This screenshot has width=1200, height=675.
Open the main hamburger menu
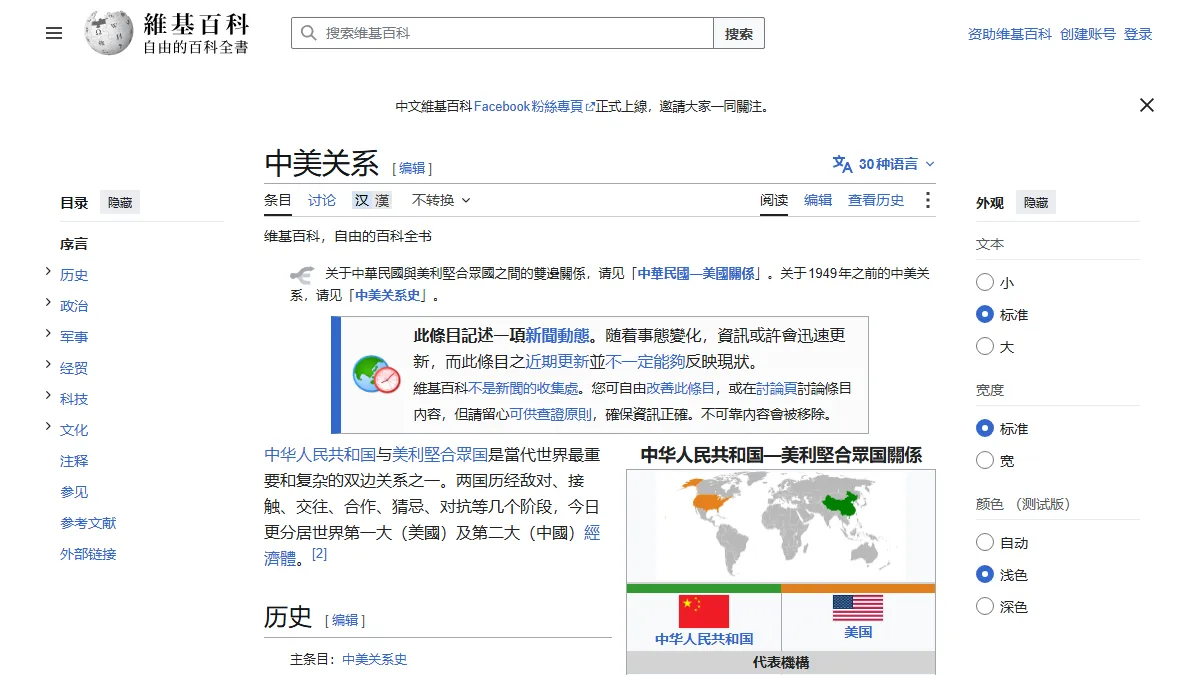coord(54,33)
